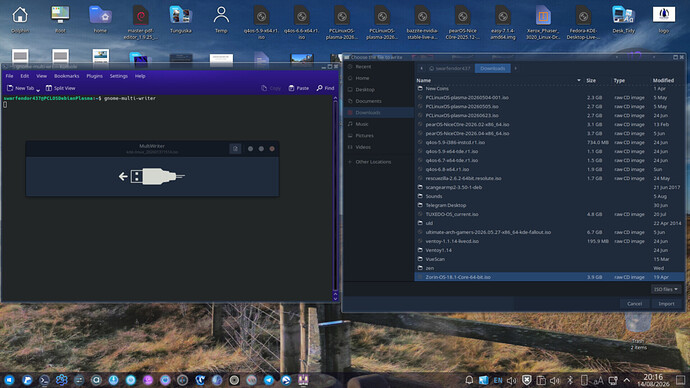Click Paste in Konsole toolbar
The width and height of the screenshot is (690, 388).
pyautogui.click(x=298, y=88)
